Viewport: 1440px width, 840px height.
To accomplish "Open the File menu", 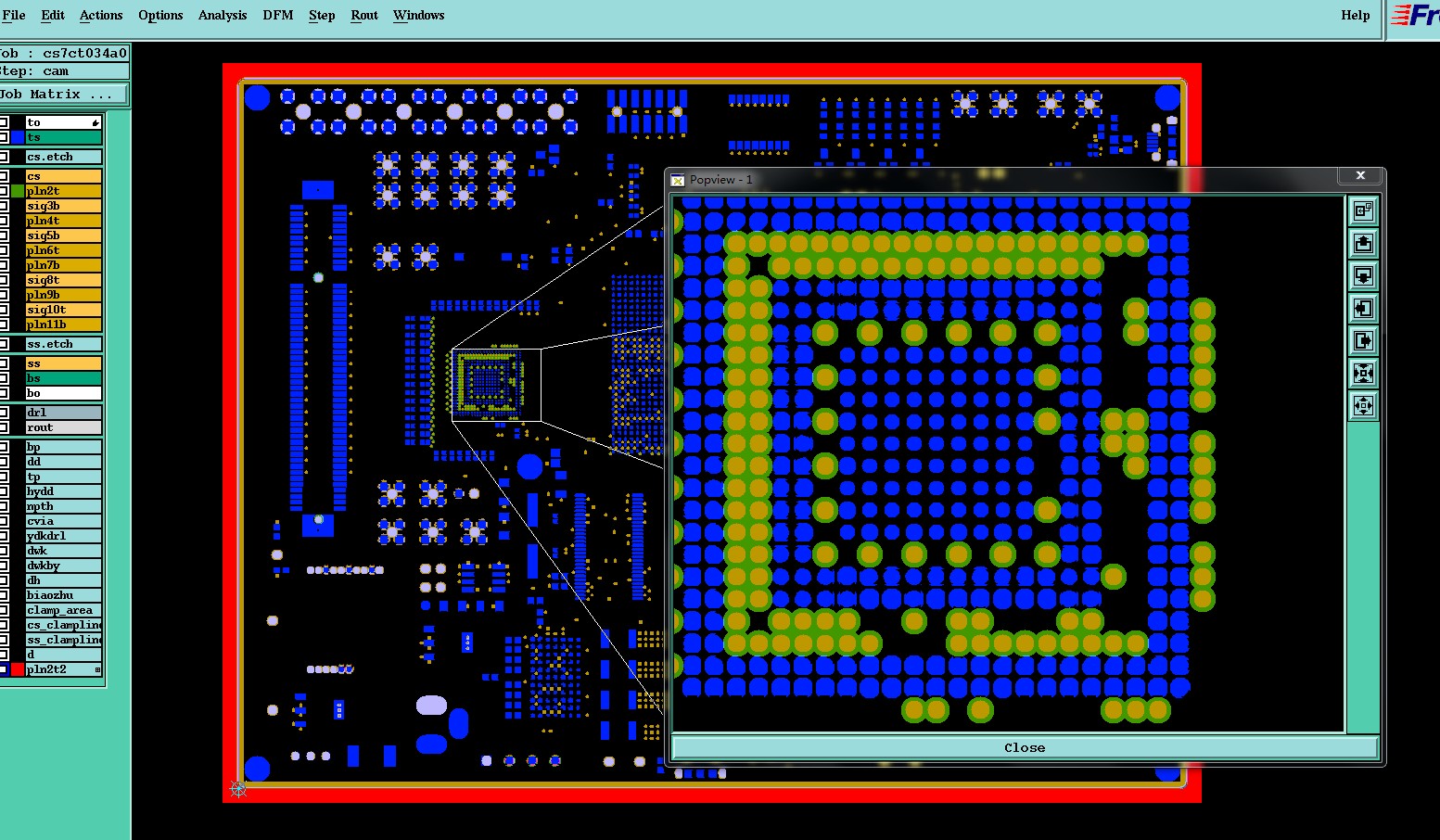I will click(x=14, y=15).
